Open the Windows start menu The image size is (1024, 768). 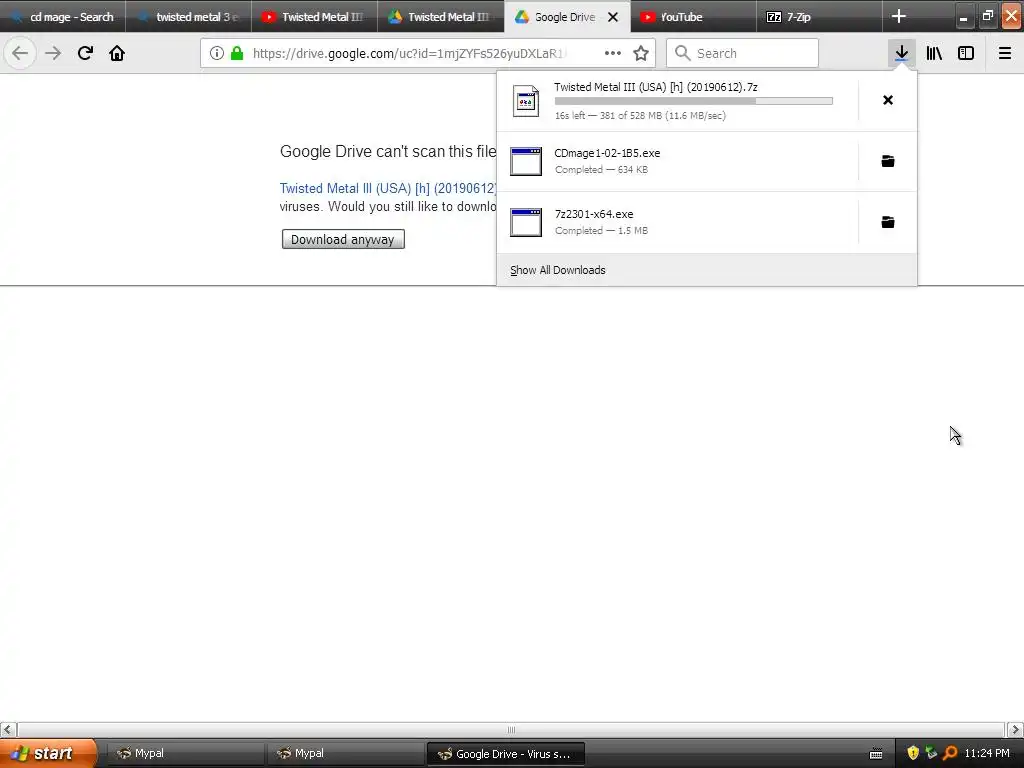47,753
